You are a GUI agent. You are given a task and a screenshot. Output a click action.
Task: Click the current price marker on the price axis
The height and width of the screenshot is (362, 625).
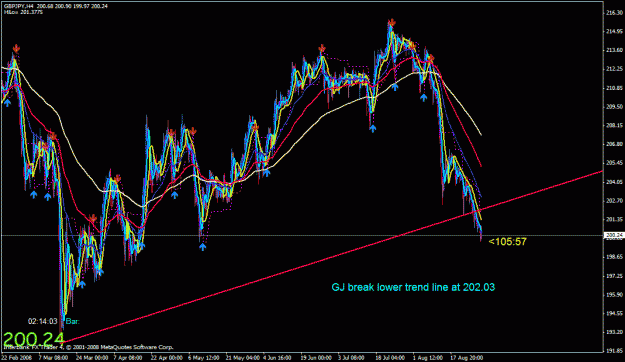pos(614,235)
